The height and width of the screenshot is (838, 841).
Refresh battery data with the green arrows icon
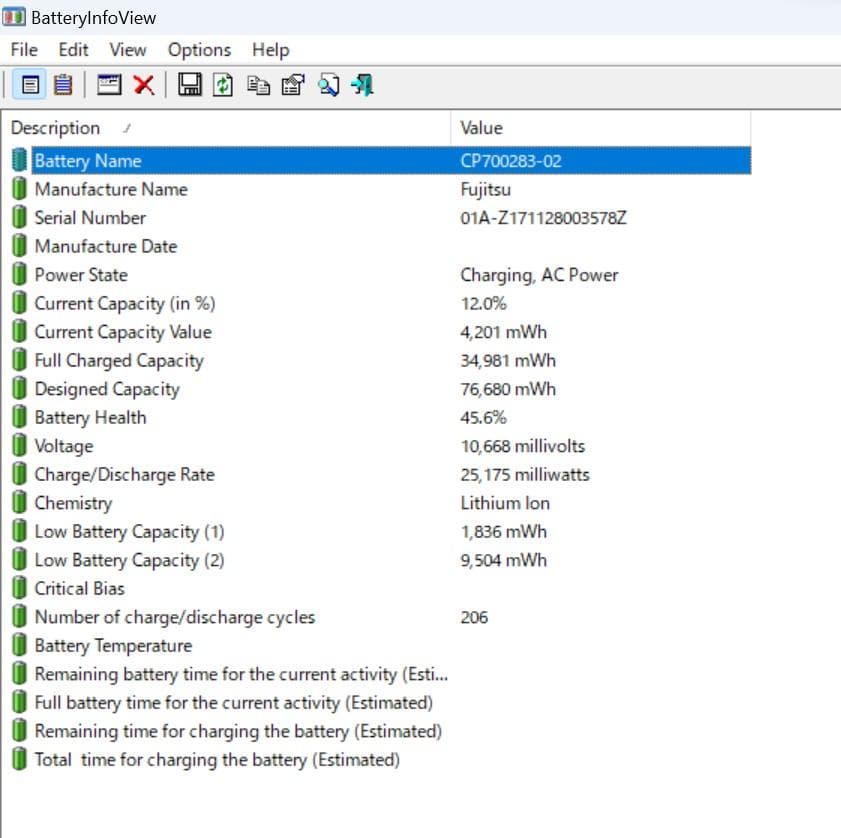coord(224,86)
